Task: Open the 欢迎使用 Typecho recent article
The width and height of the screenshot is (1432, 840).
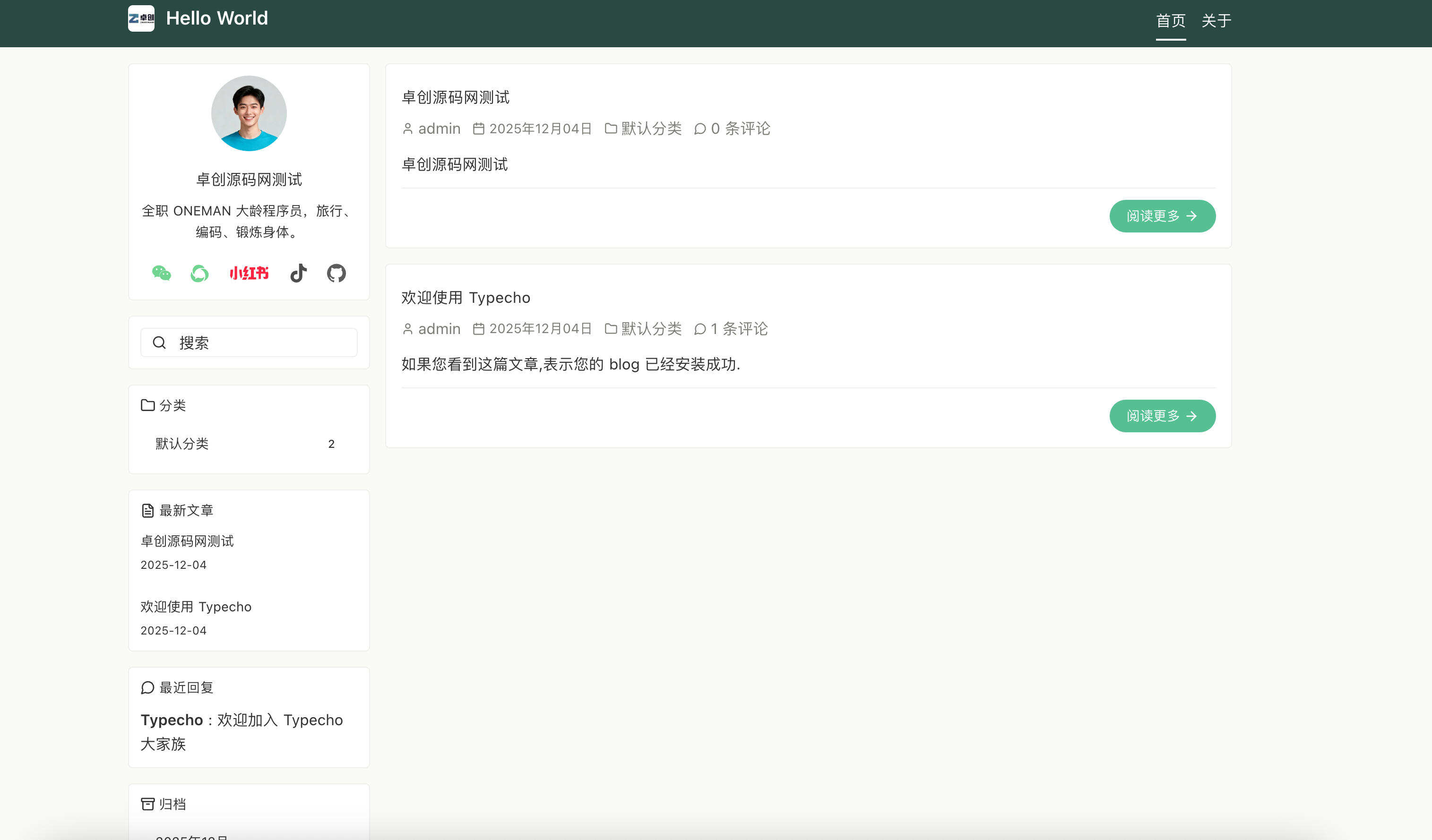Action: point(196,607)
